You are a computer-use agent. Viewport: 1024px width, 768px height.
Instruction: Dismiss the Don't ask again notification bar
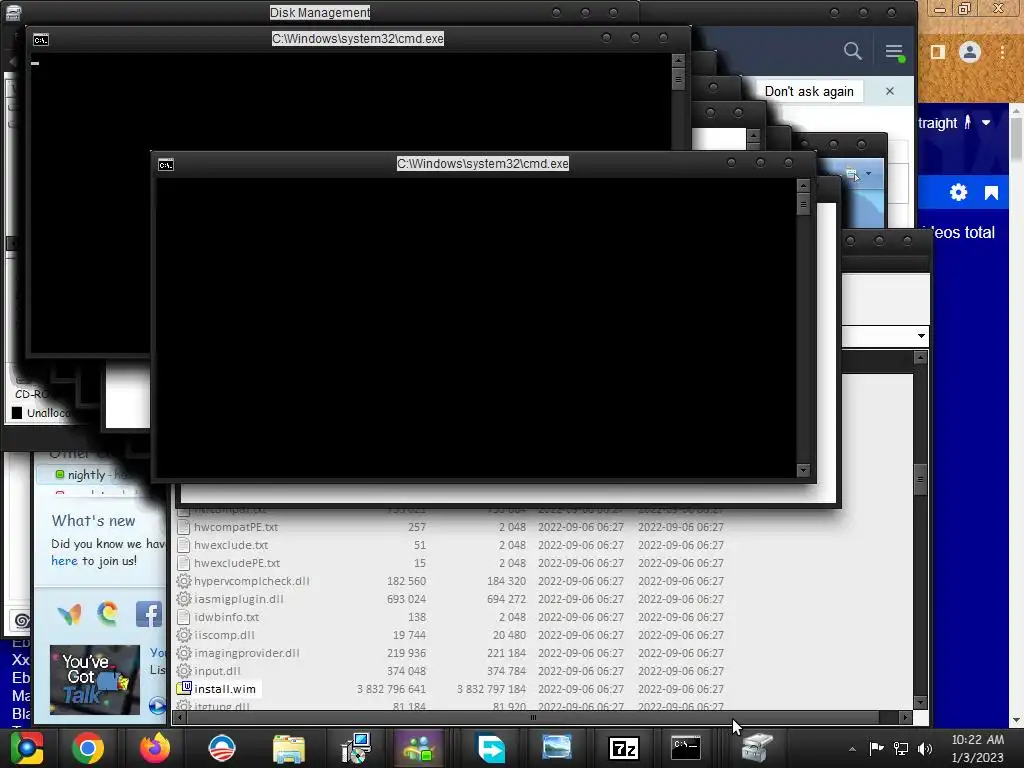click(889, 91)
